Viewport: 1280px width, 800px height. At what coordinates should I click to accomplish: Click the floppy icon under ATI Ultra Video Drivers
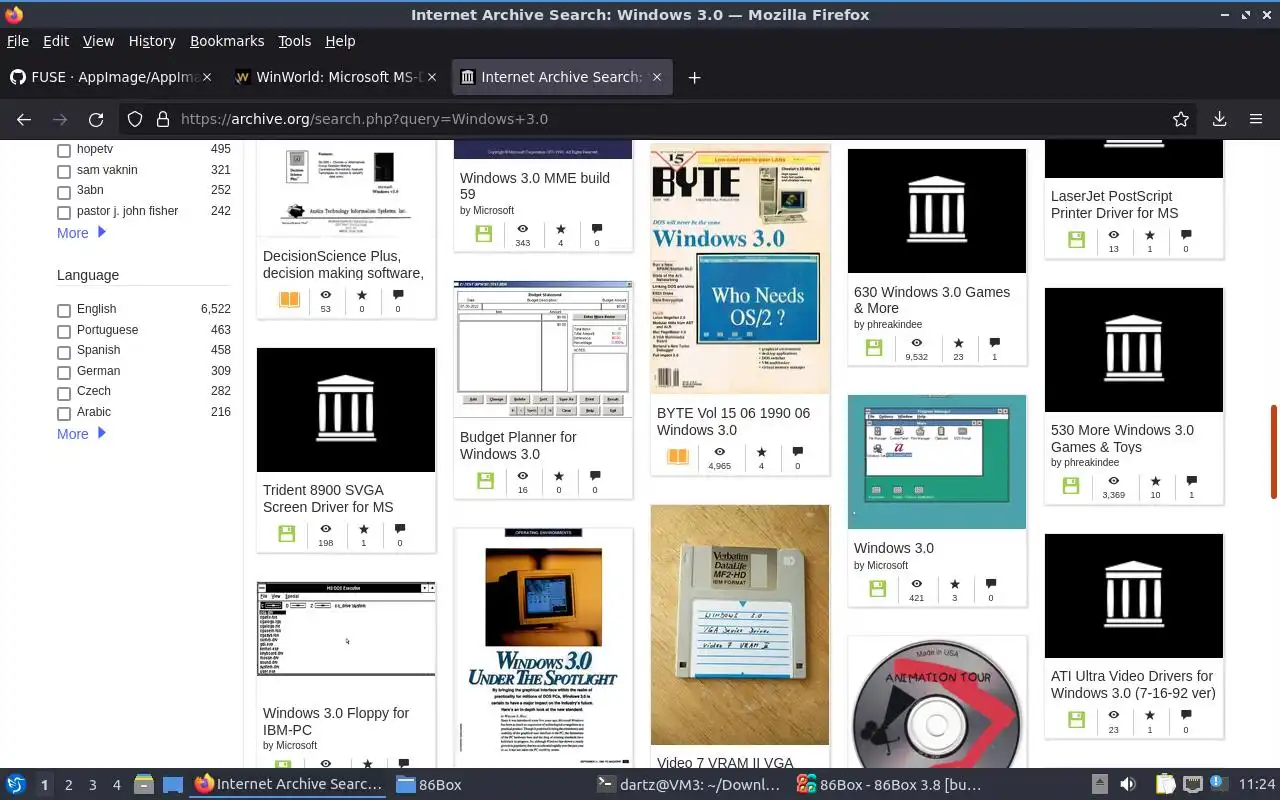point(1075,720)
